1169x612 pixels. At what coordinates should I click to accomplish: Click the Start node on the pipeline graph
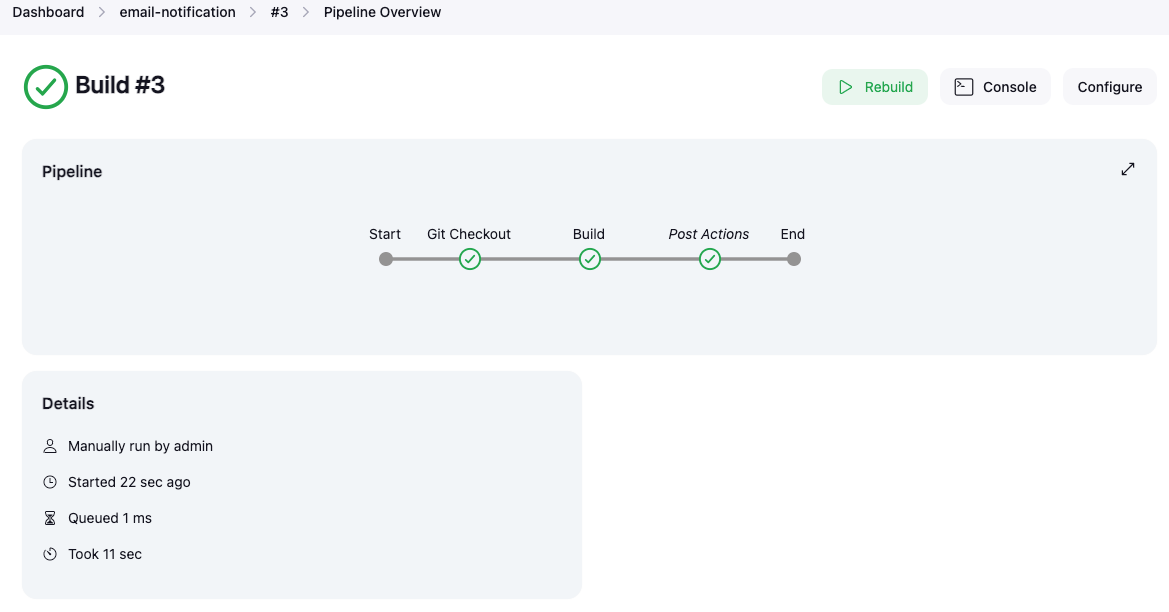pos(385,258)
